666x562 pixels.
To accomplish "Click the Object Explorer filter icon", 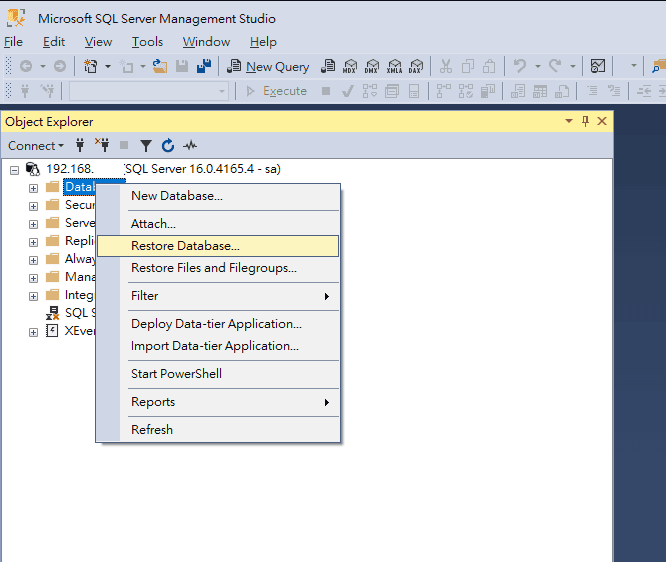I will point(146,146).
